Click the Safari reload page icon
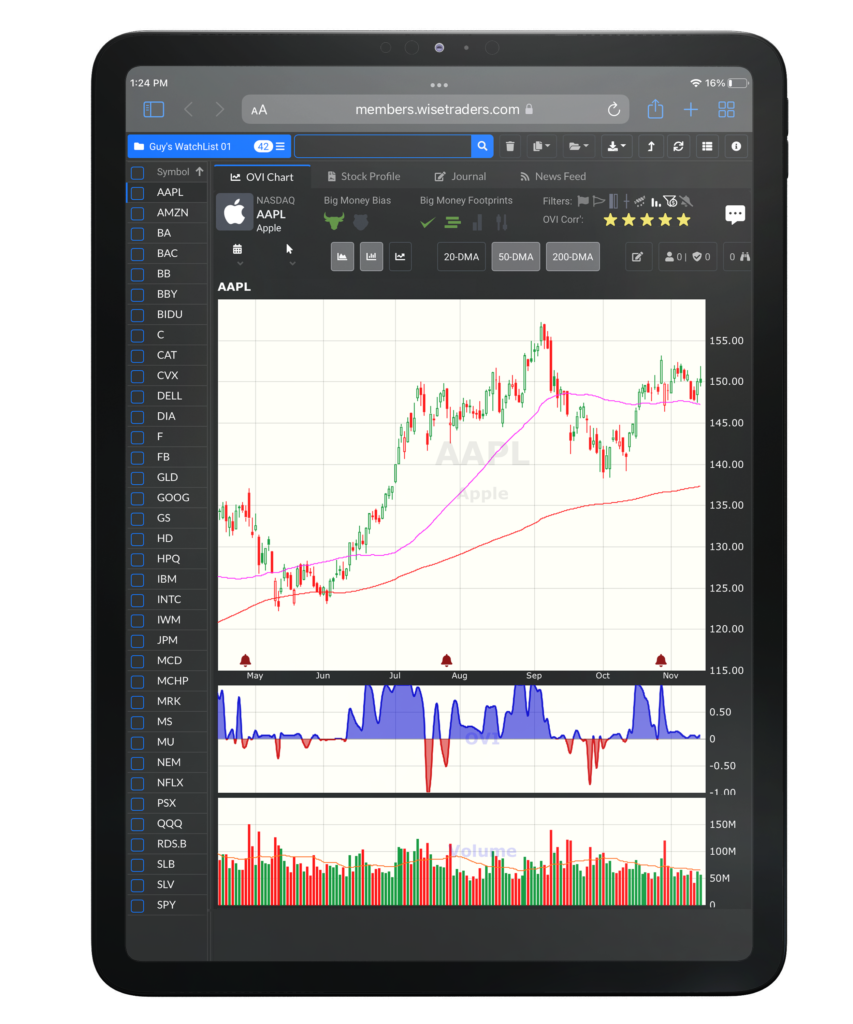The image size is (853, 1024). click(x=613, y=110)
